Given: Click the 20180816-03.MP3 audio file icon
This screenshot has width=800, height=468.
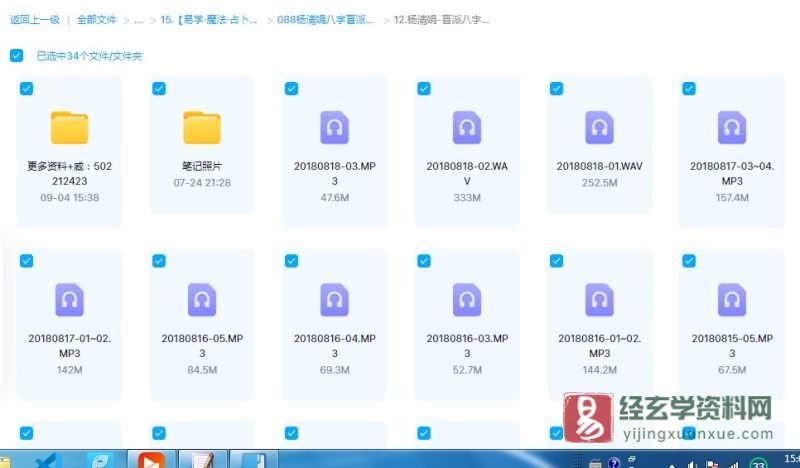Looking at the screenshot, I should point(466,300).
